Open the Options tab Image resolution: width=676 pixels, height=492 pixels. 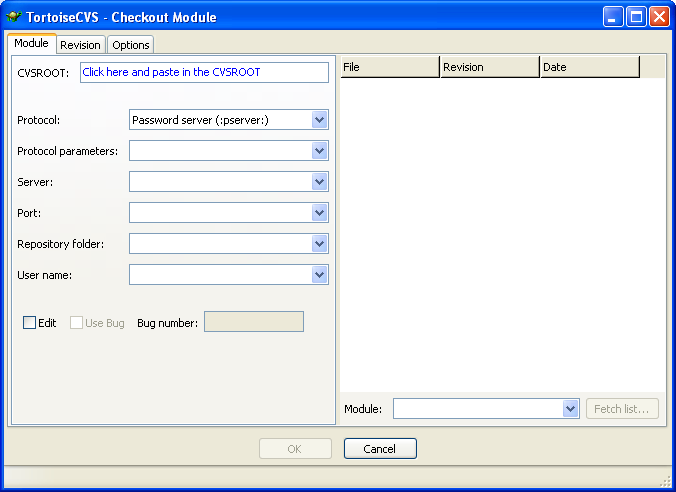click(x=130, y=45)
